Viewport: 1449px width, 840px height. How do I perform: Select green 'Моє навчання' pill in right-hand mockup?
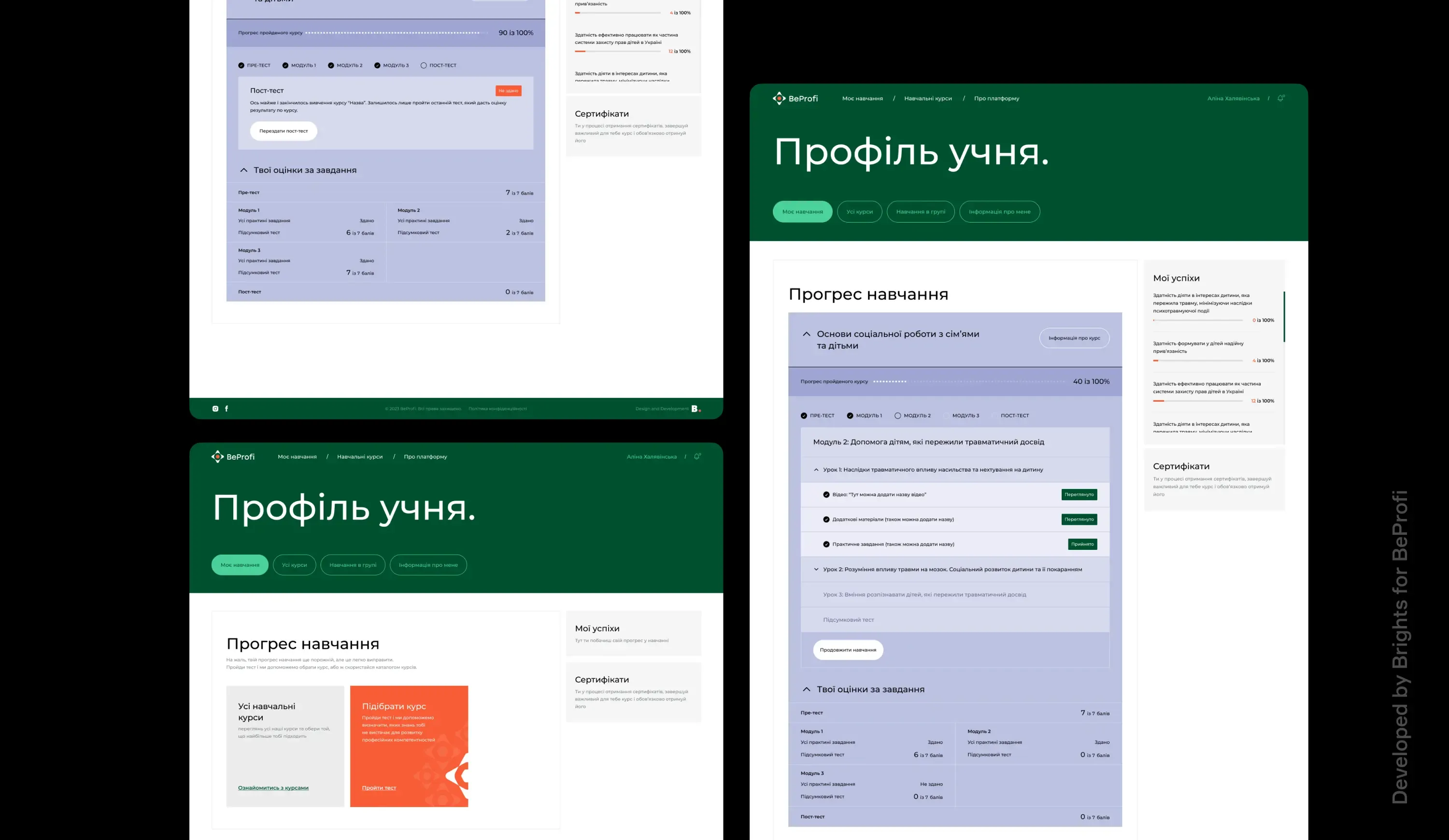(802, 211)
